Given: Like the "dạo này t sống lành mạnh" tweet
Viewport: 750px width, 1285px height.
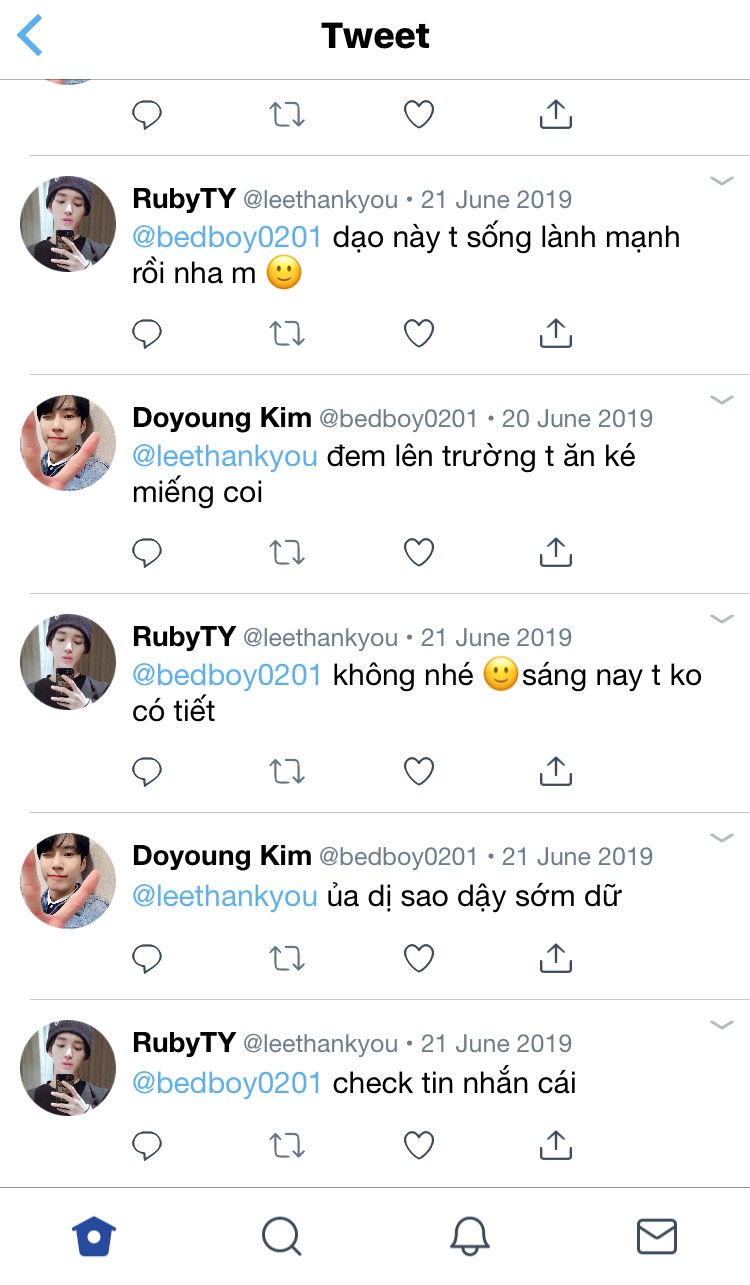Looking at the screenshot, I should pyautogui.click(x=418, y=333).
